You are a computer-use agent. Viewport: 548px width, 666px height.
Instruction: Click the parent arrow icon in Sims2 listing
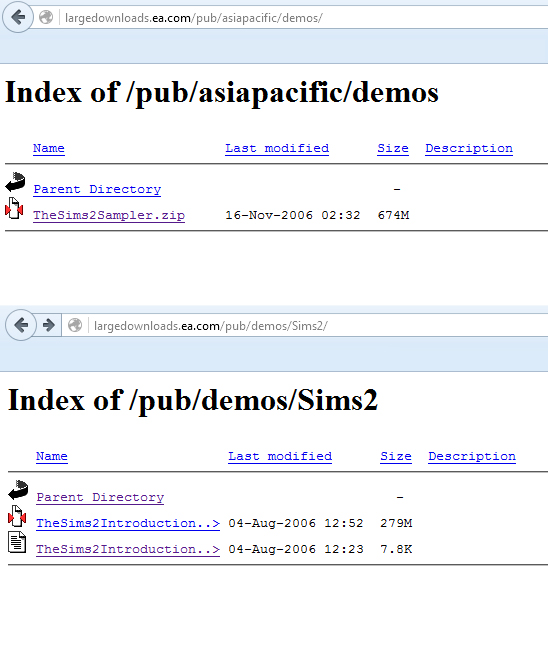[x=18, y=490]
